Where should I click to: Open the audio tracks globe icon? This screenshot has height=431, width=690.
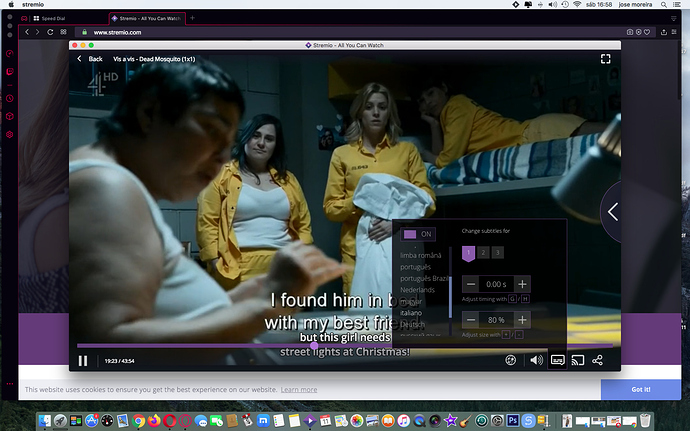(510, 361)
